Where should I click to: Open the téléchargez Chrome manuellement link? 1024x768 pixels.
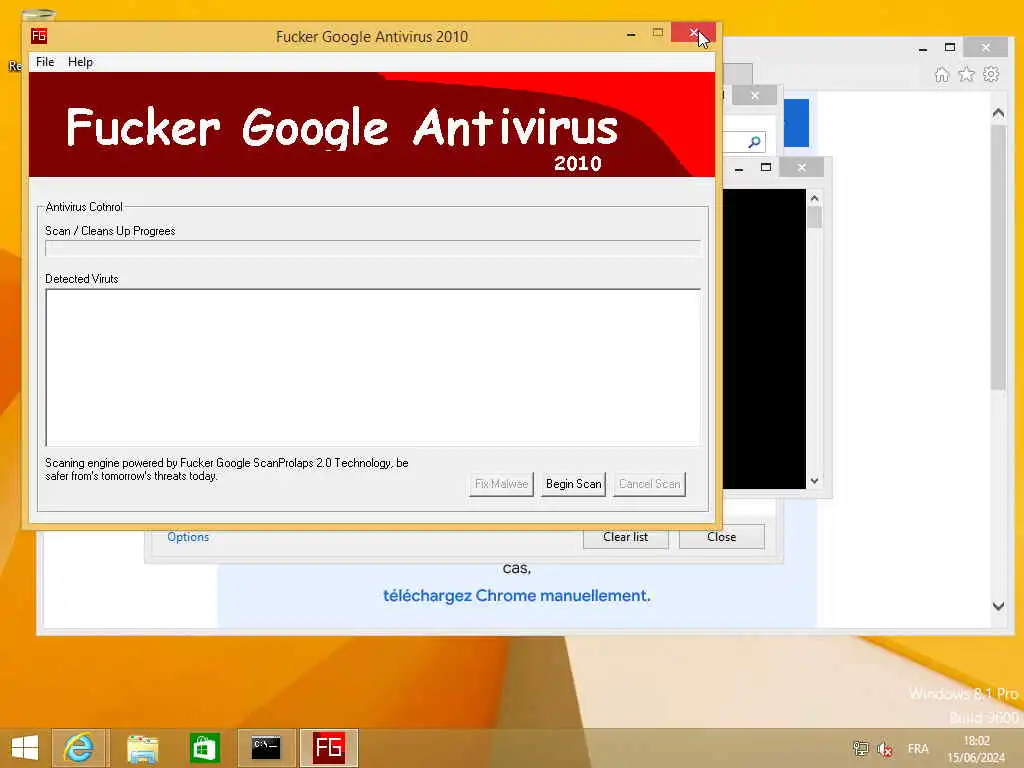click(517, 596)
